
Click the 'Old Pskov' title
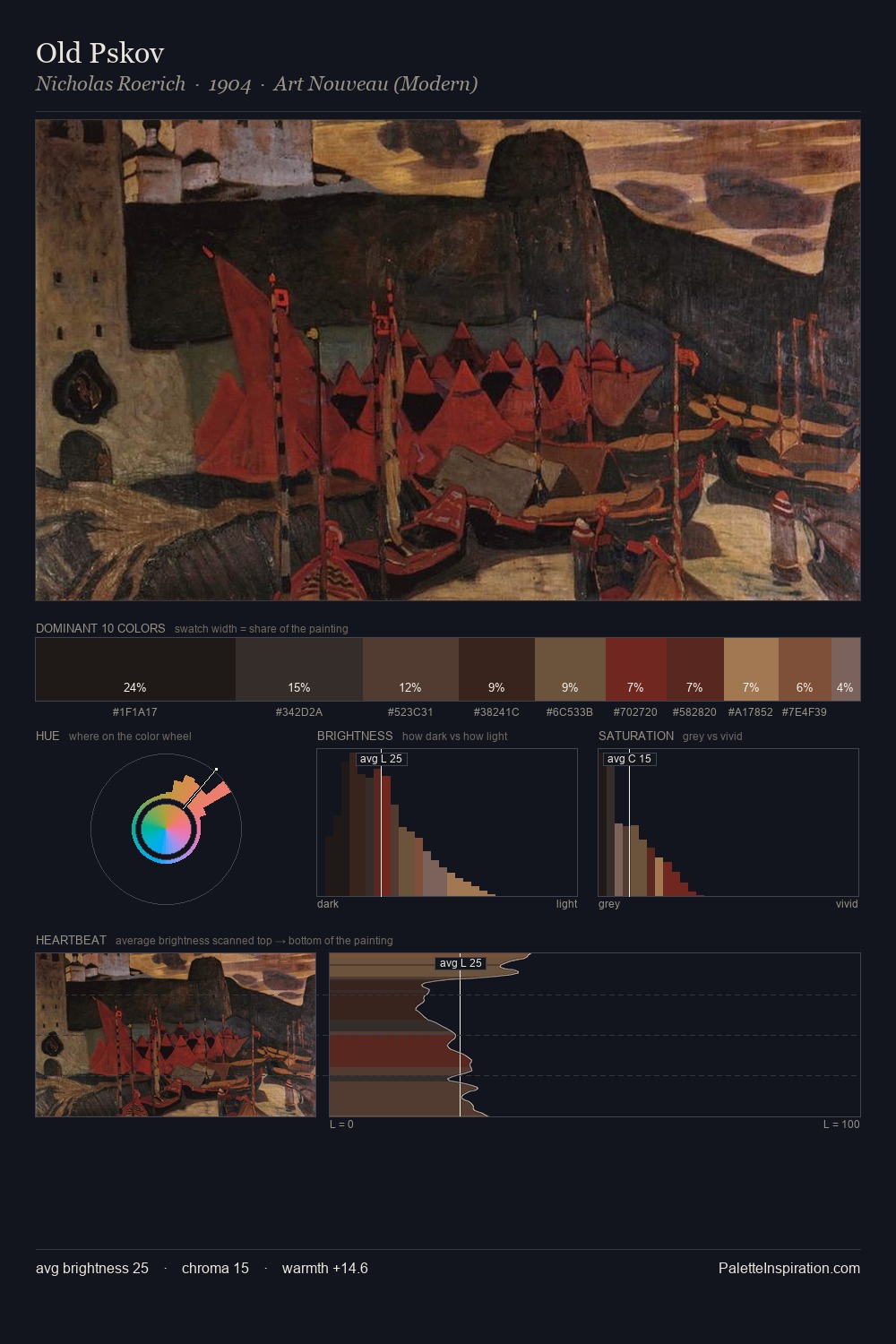(x=100, y=53)
